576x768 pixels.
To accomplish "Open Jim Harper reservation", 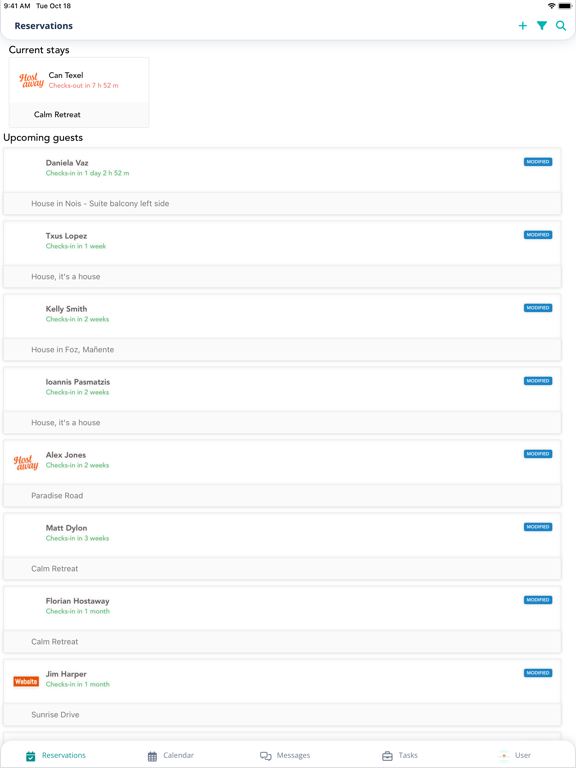I will coord(282,692).
